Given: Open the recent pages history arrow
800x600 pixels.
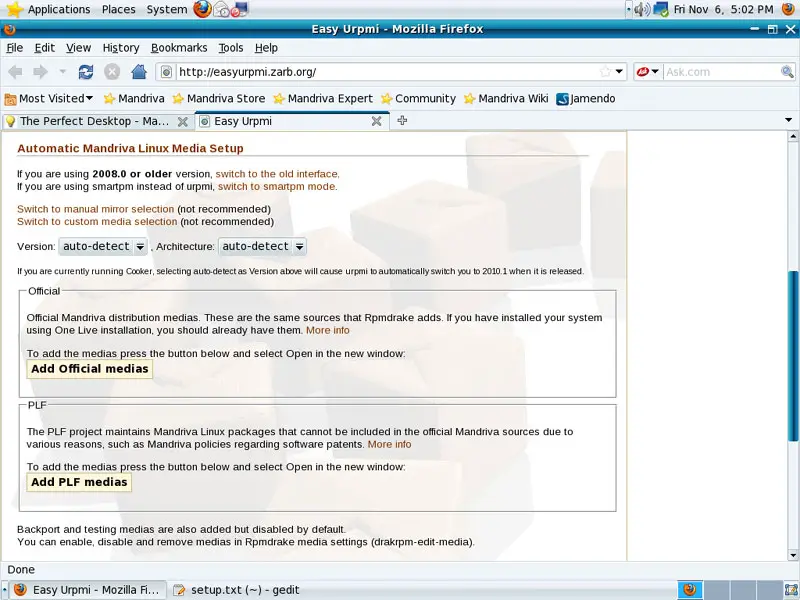Looking at the screenshot, I should pos(62,71).
